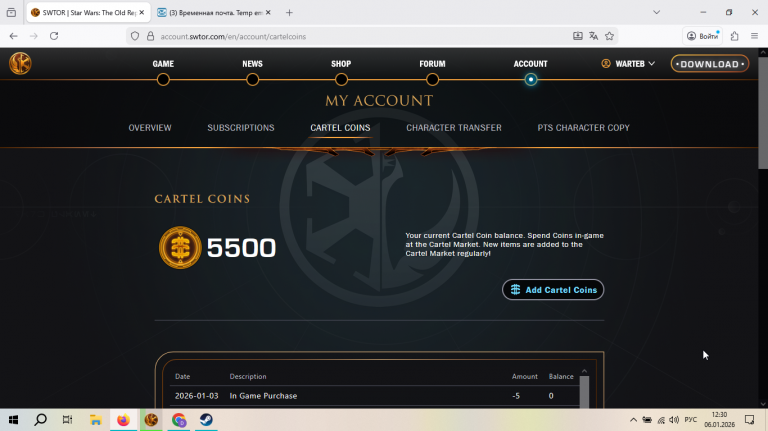Click the tracking protection shield icon
768x431 pixels.
click(x=135, y=36)
